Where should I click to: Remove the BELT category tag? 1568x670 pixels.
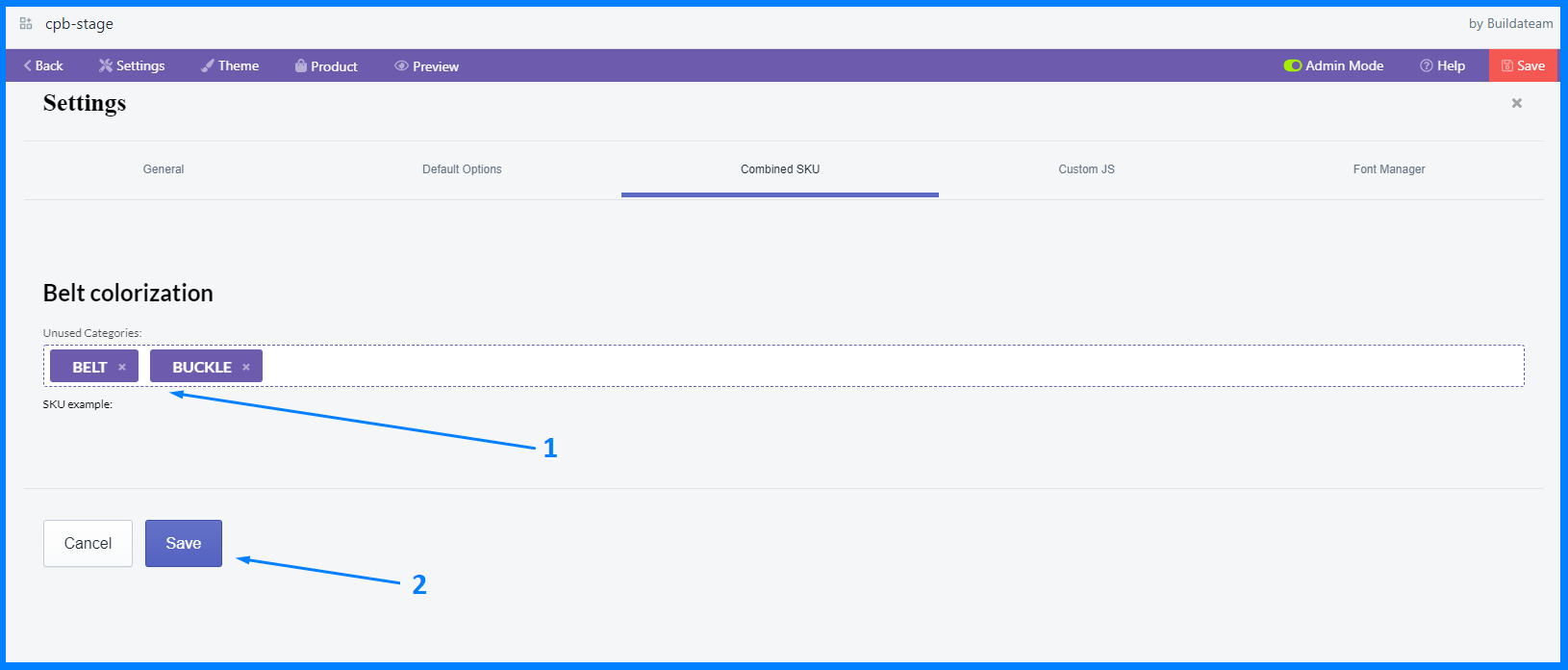(x=122, y=367)
